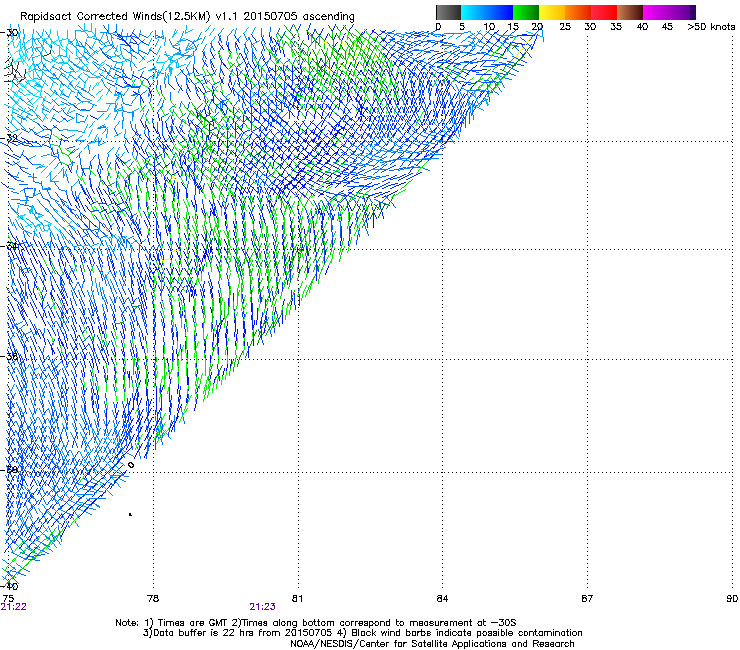Click longitude axis label 84
The width and height of the screenshot is (740, 650).
coord(442,598)
